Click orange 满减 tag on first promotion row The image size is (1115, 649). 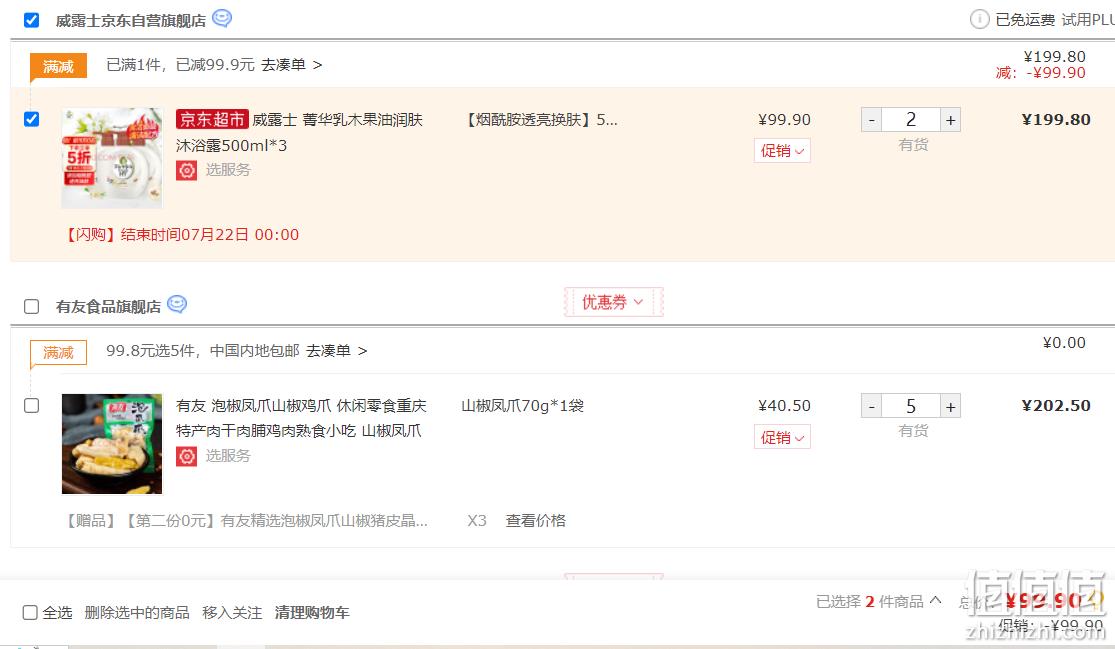[58, 66]
